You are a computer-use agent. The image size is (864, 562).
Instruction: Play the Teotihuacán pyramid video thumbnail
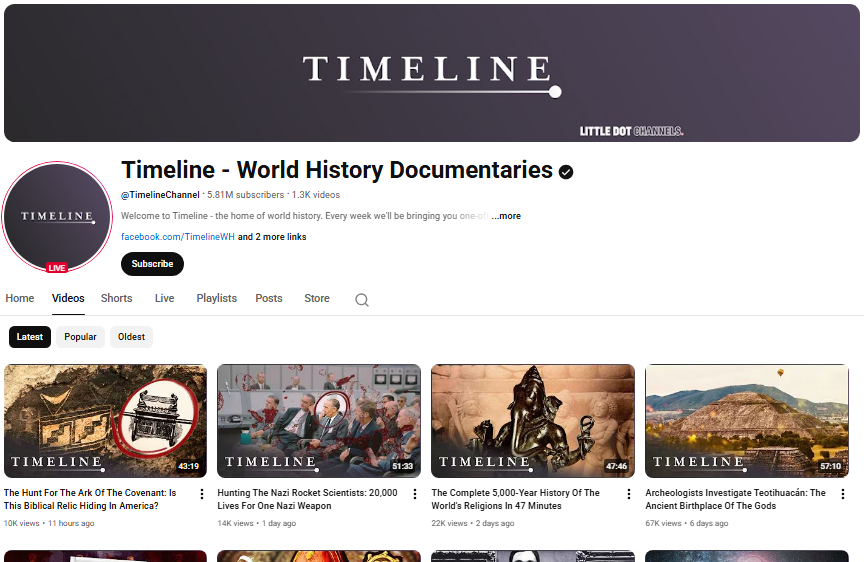point(747,421)
